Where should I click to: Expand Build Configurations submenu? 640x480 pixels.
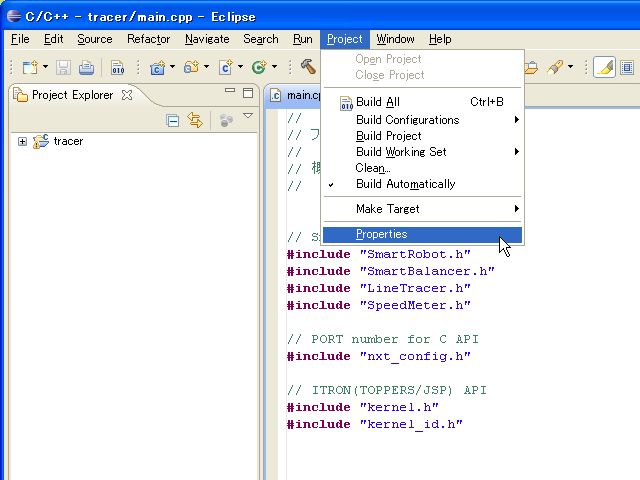(422, 120)
